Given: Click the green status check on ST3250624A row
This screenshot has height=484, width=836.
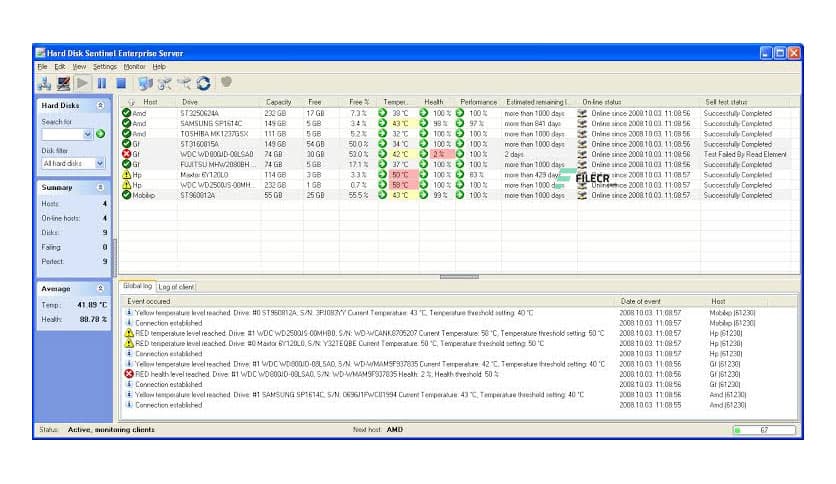Looking at the screenshot, I should (x=126, y=113).
